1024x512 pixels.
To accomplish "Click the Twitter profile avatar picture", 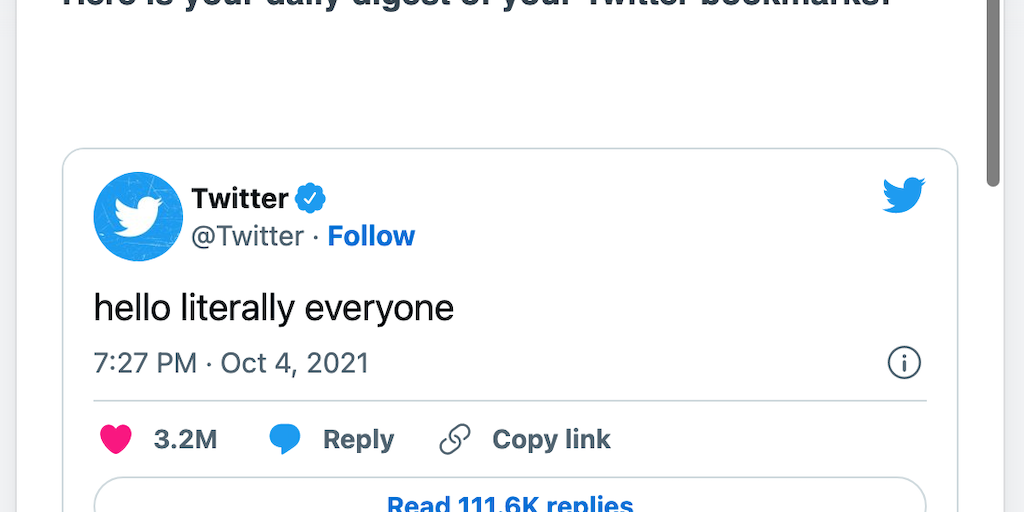I will point(138,216).
